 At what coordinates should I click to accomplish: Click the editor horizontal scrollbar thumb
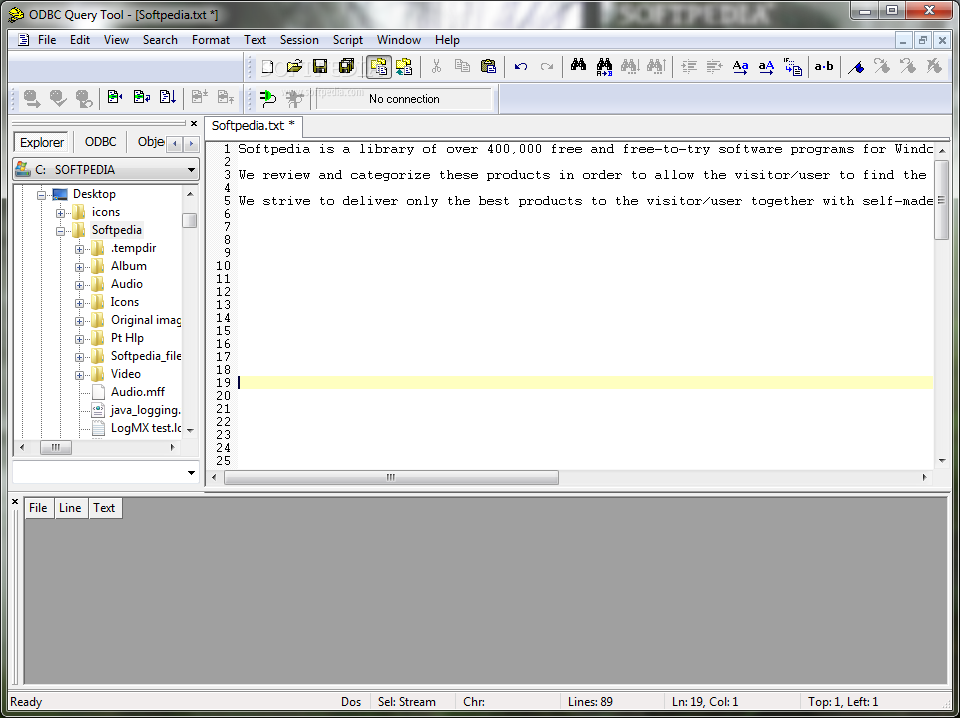(391, 477)
